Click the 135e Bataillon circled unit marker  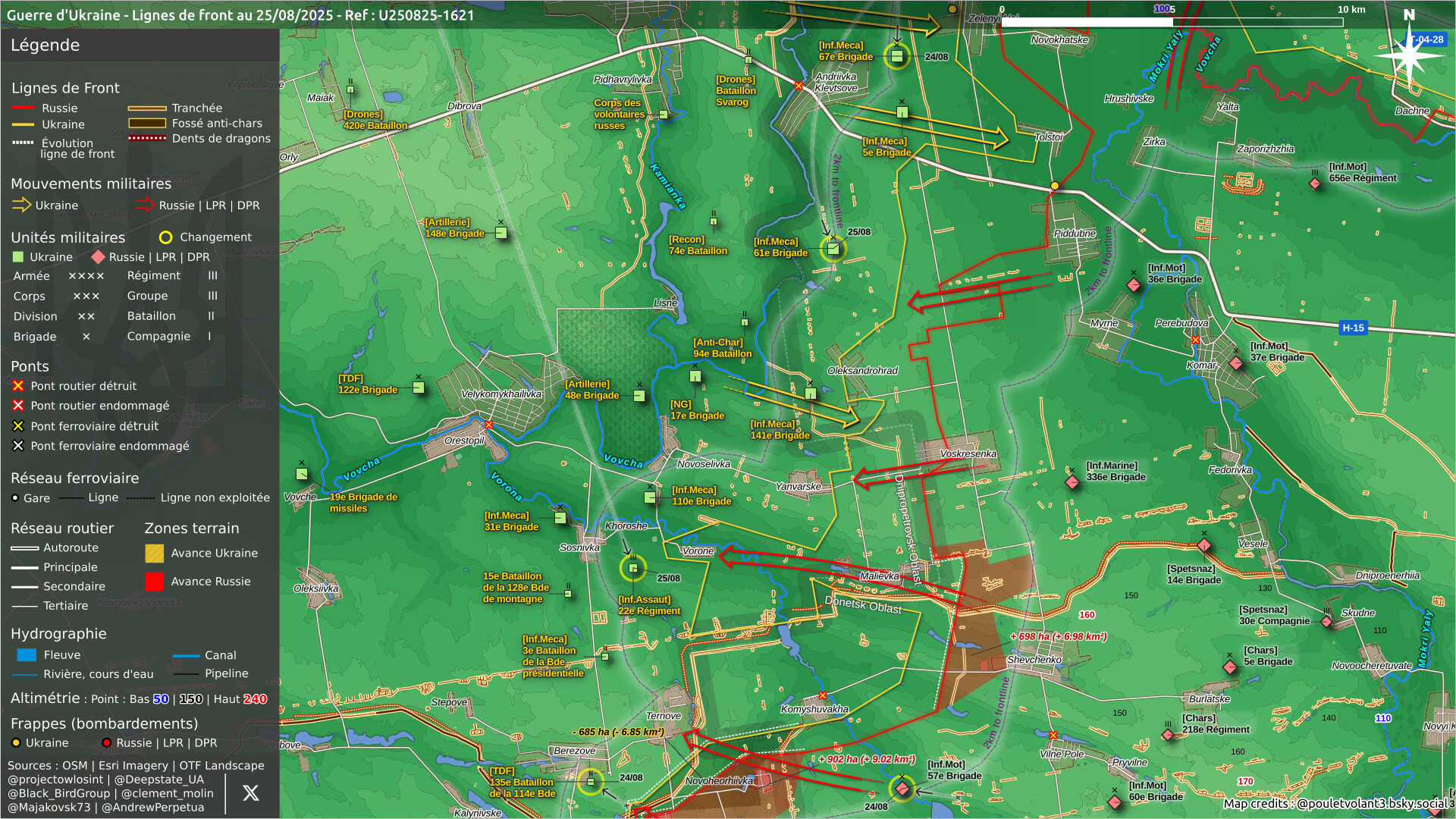pos(590,782)
